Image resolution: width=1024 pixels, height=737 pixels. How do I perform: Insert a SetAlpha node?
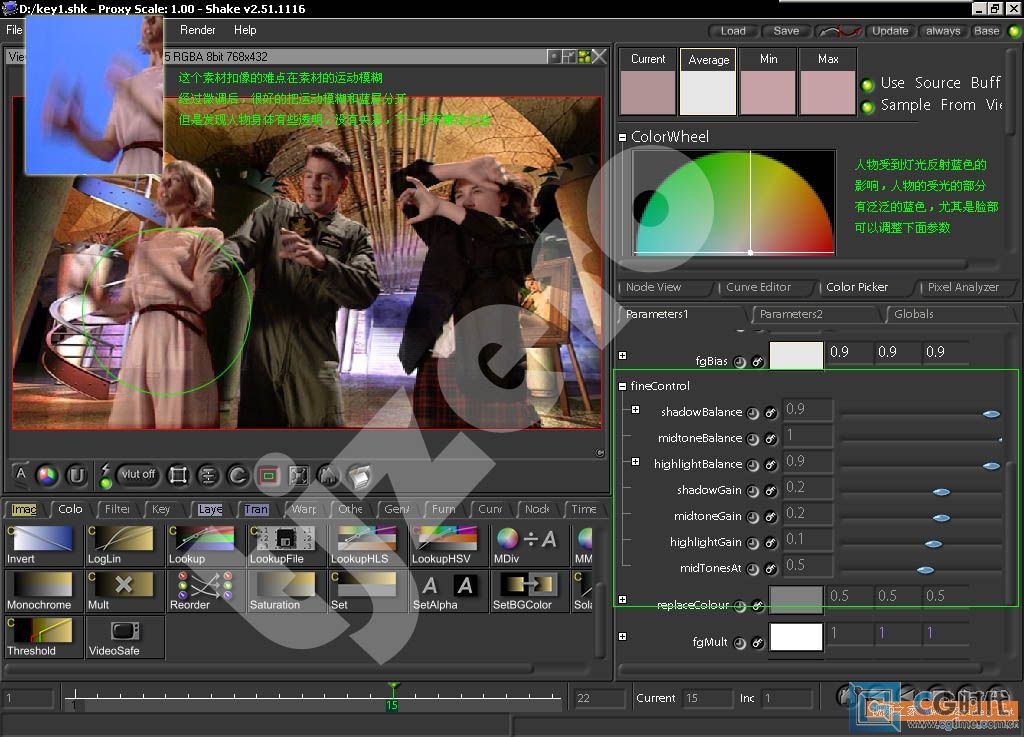448,591
